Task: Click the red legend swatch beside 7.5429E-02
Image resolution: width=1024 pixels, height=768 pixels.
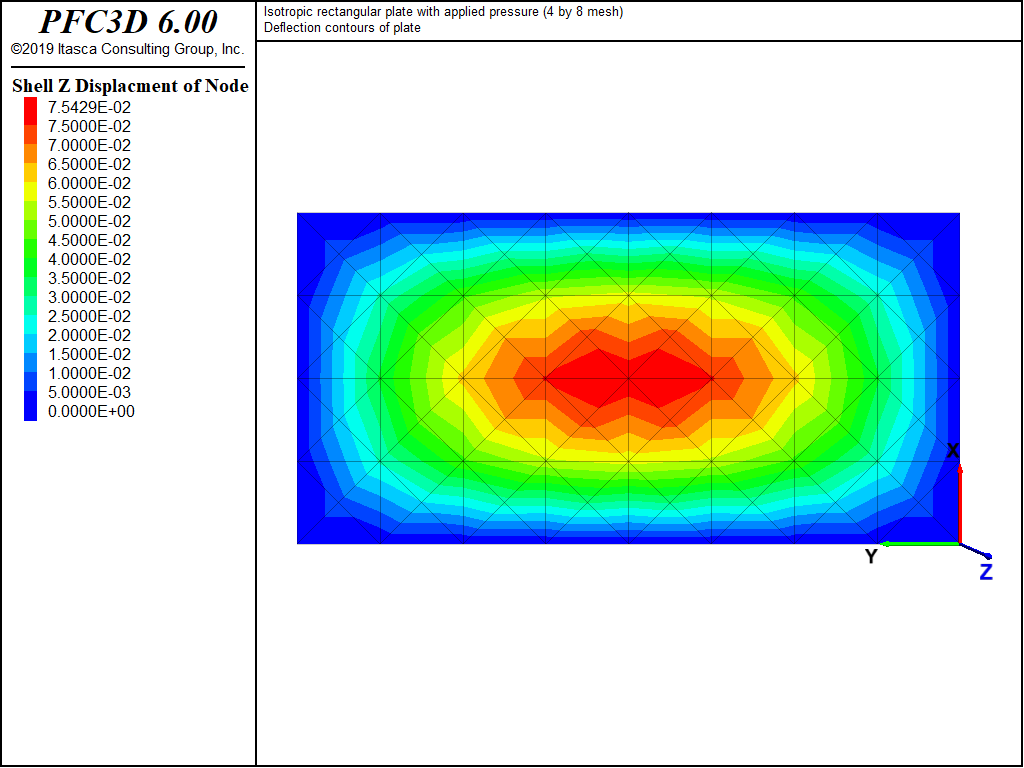Action: pos(31,110)
